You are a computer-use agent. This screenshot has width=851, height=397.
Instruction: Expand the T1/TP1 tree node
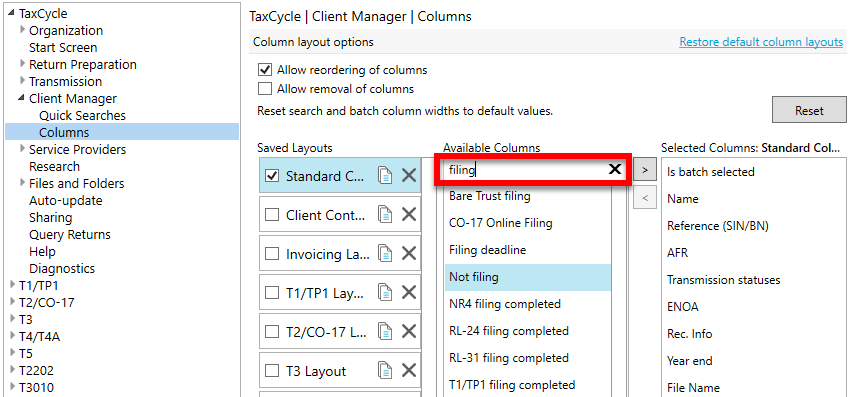tap(12, 285)
